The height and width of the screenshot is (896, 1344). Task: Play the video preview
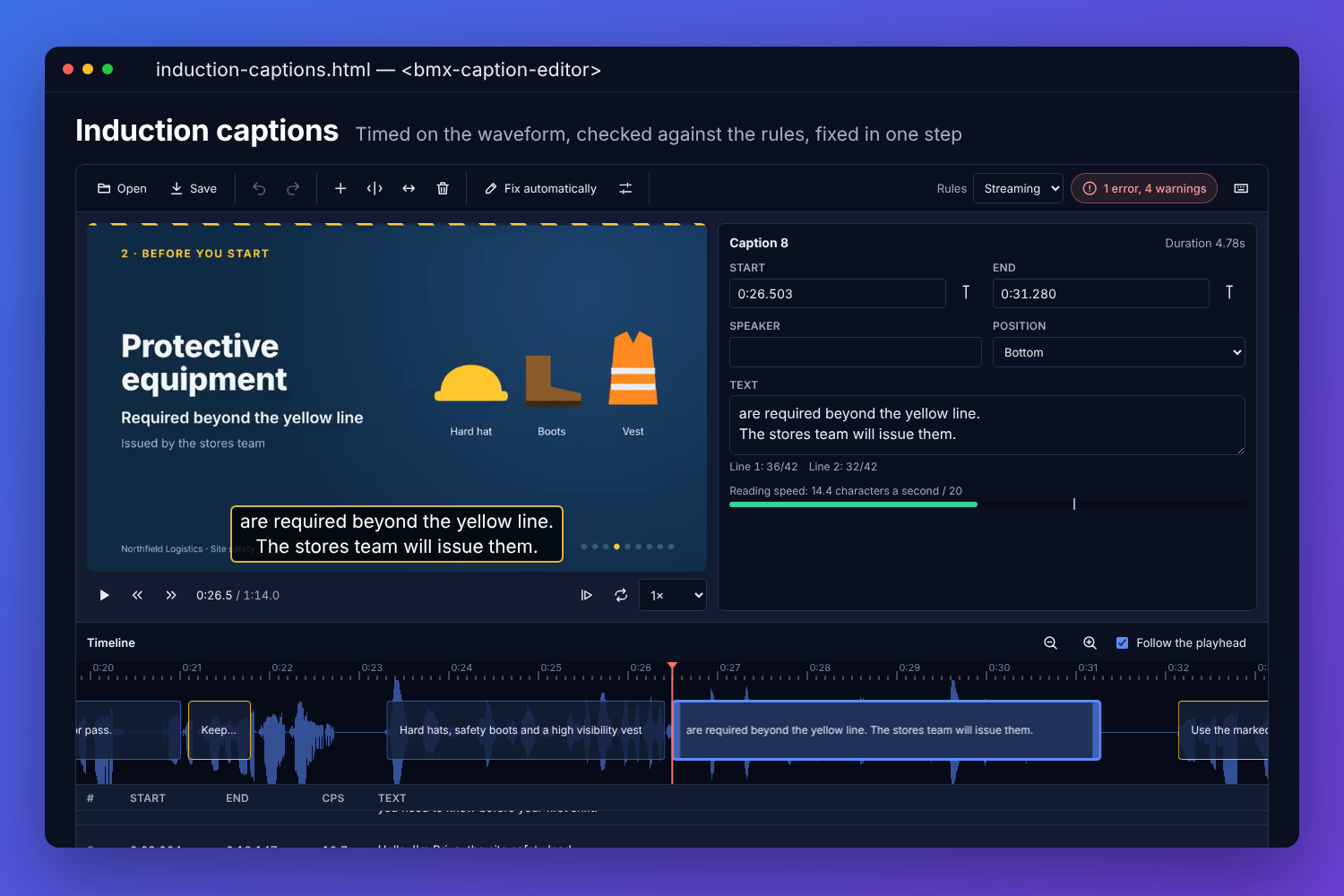(x=104, y=595)
